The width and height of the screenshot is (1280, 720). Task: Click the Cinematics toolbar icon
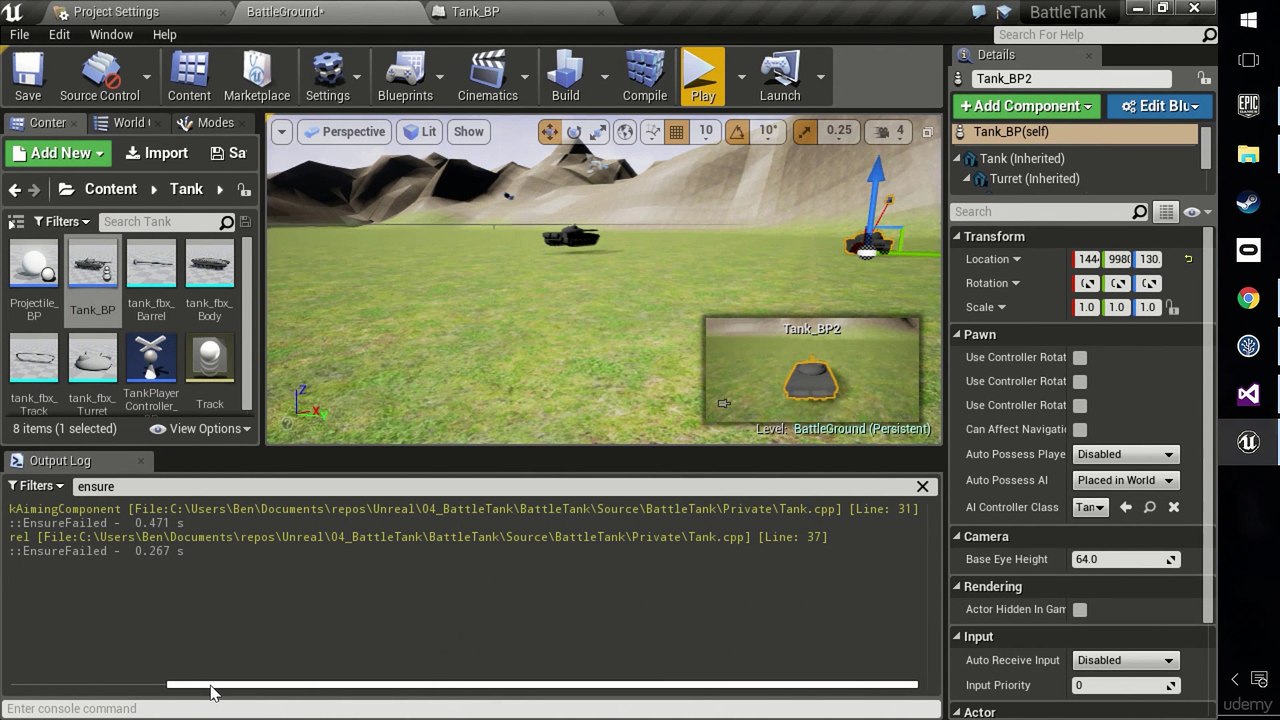tap(488, 76)
